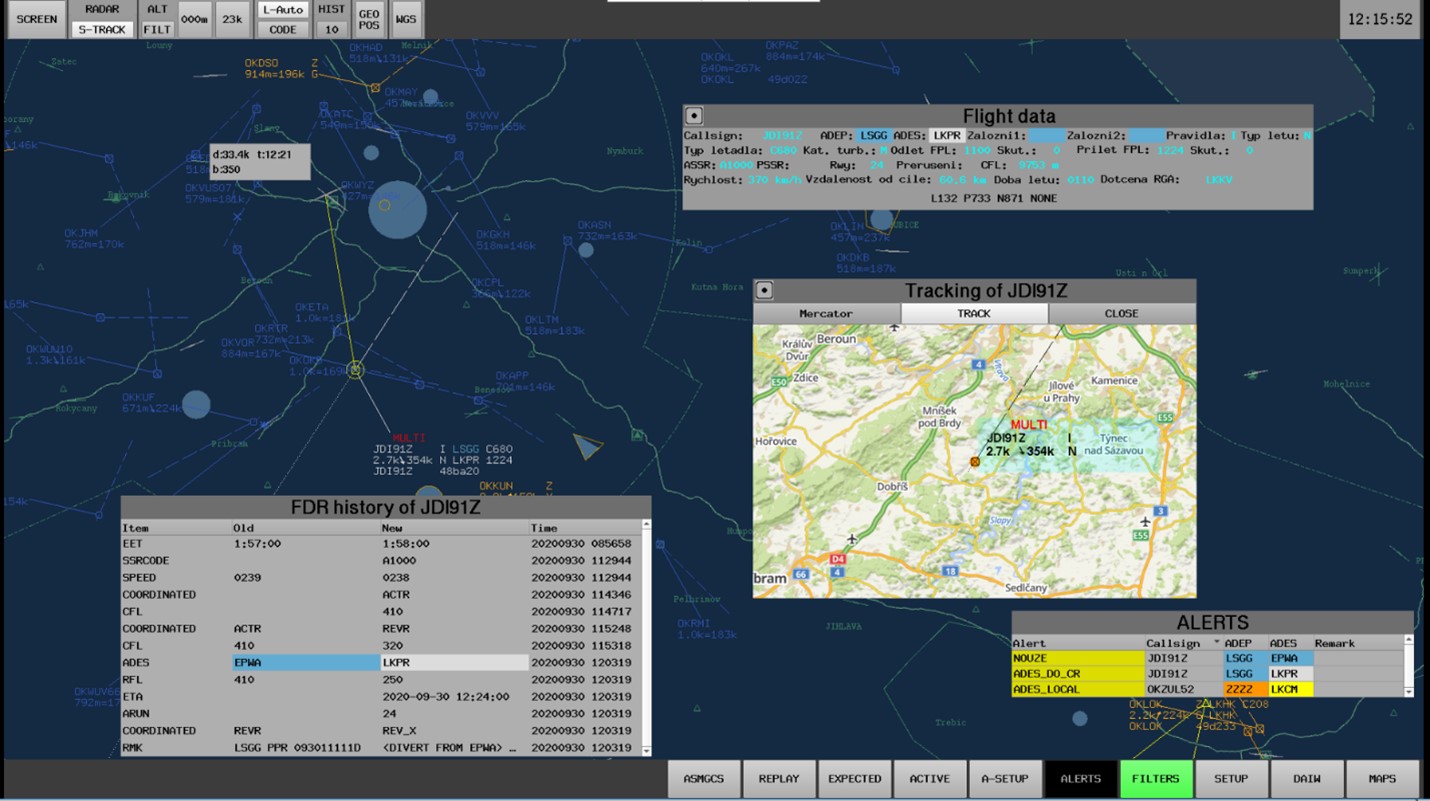Open the ALERTS tab in the bottom bar
This screenshot has height=801, width=1430.
click(x=1081, y=779)
